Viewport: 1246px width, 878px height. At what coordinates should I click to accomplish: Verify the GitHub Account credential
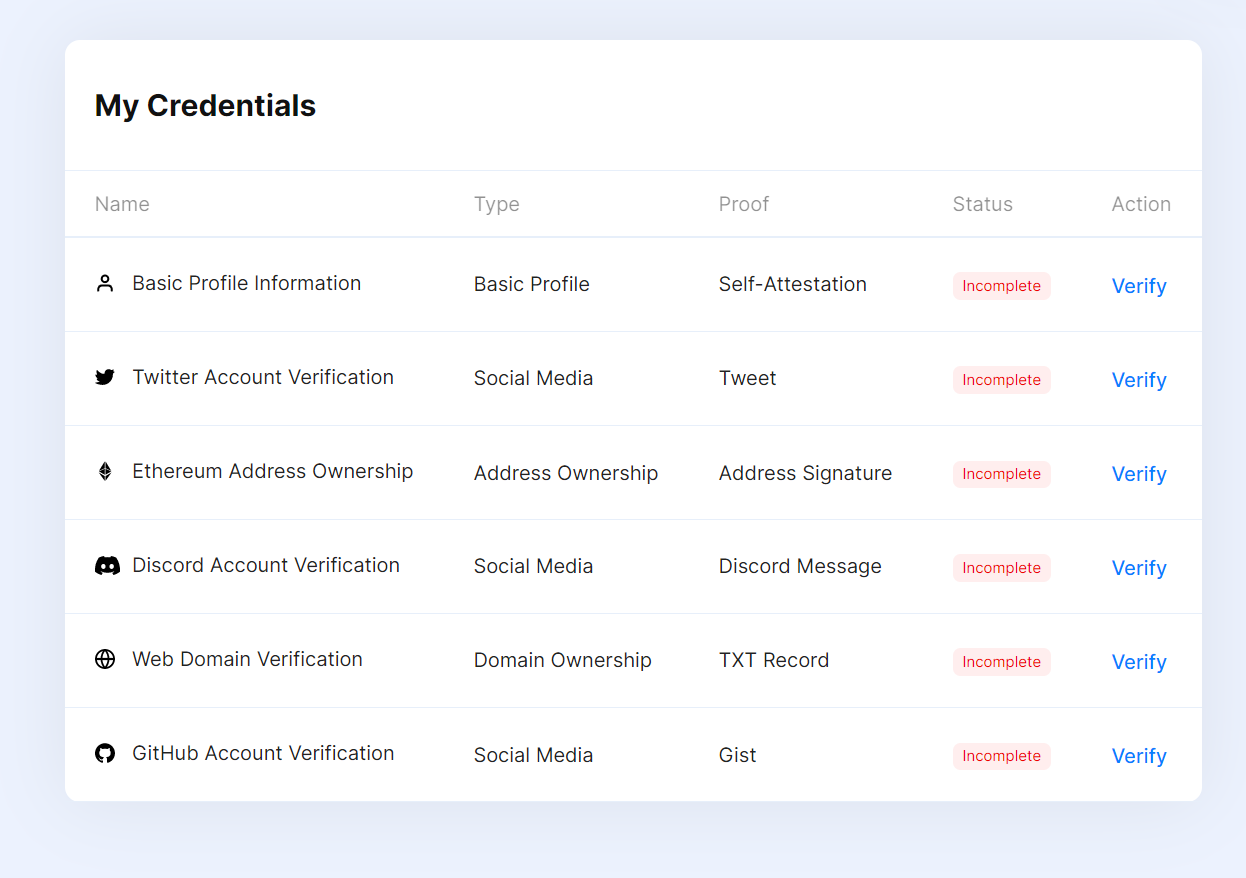click(x=1139, y=756)
